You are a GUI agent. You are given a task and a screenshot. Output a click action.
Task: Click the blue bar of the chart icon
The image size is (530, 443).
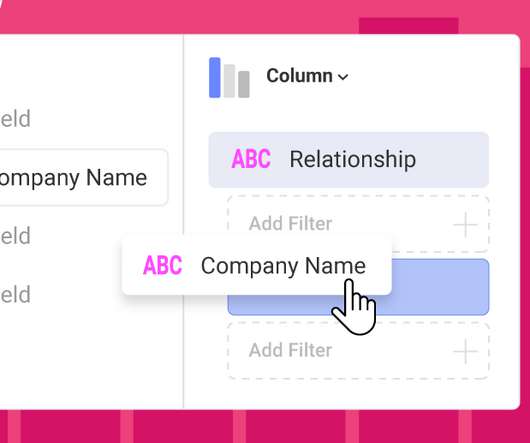coord(215,78)
